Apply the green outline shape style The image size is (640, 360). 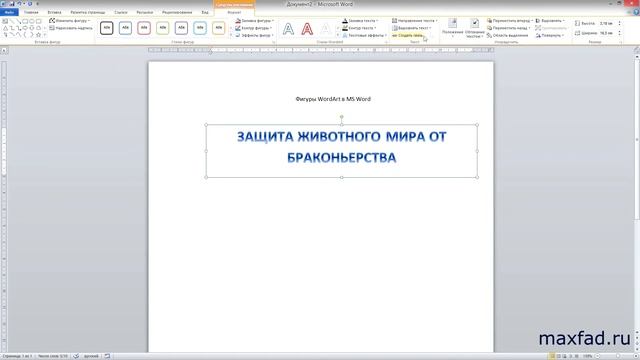coord(162,28)
